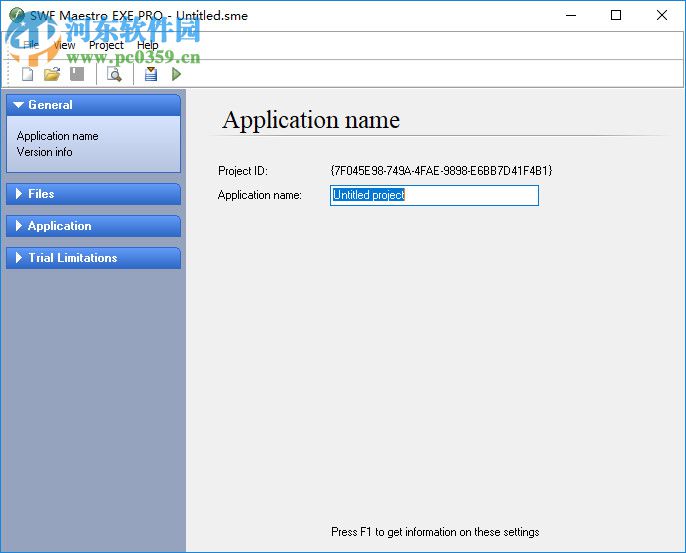Viewport: 686px width, 553px height.
Task: Click the Save project disk icon
Action: (77, 74)
